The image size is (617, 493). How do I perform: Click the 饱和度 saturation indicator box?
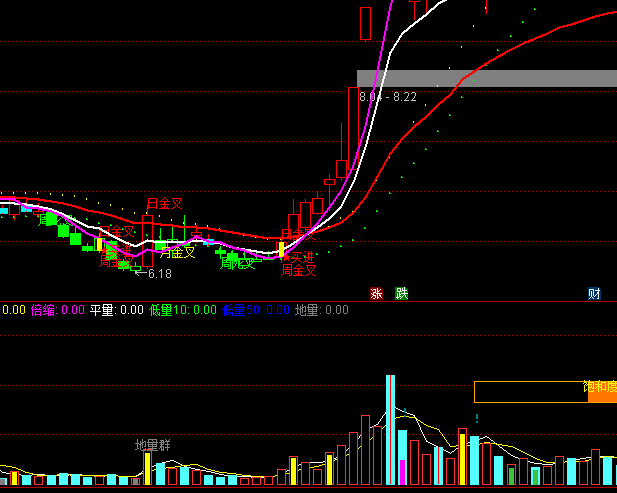(530, 391)
